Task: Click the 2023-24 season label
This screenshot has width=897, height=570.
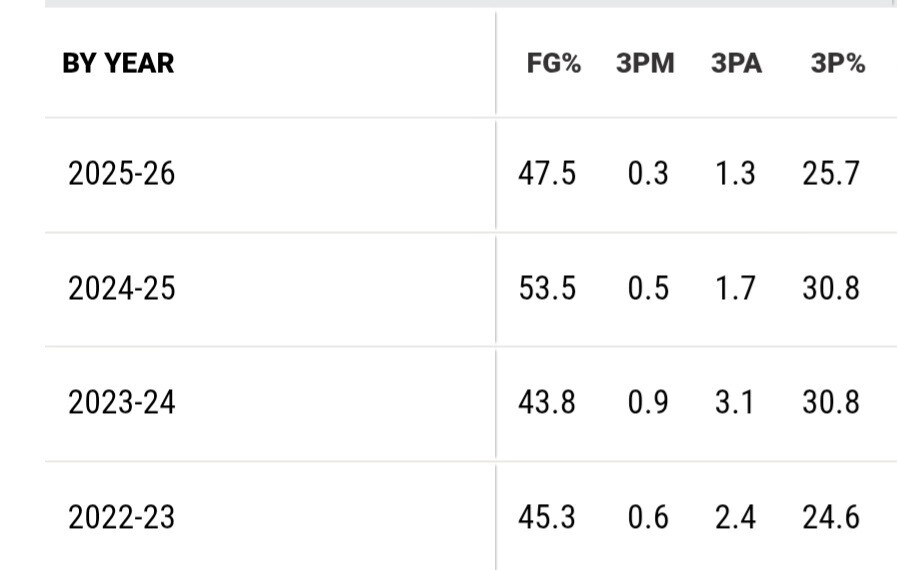Action: 121,403
